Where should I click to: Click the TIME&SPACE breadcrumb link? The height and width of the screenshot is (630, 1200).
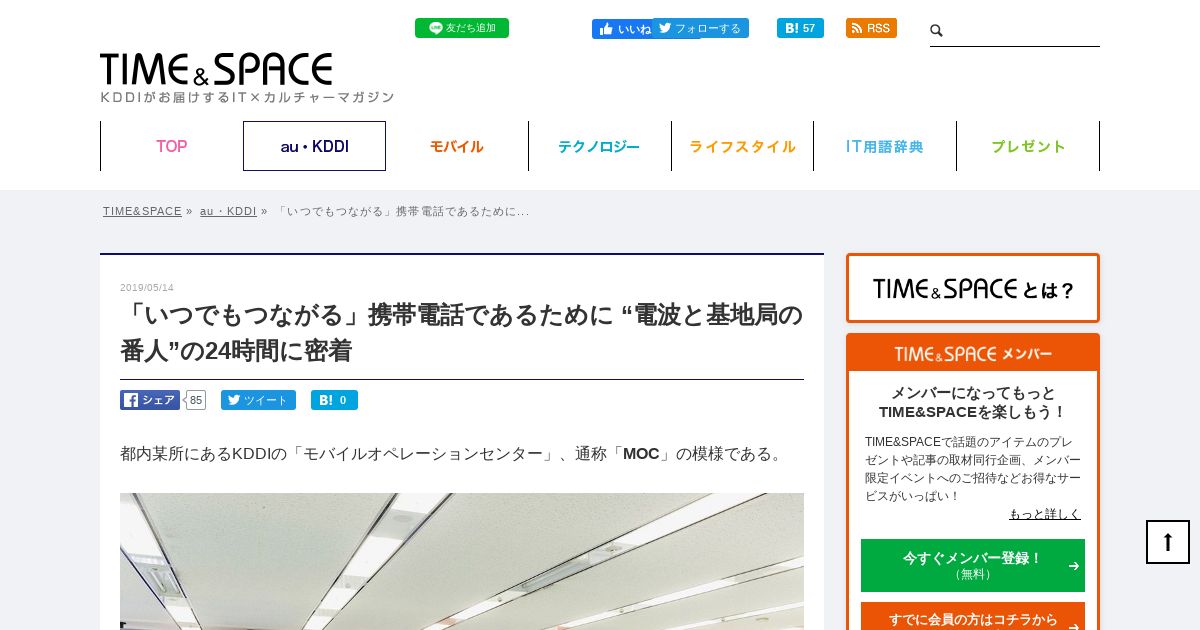point(142,211)
